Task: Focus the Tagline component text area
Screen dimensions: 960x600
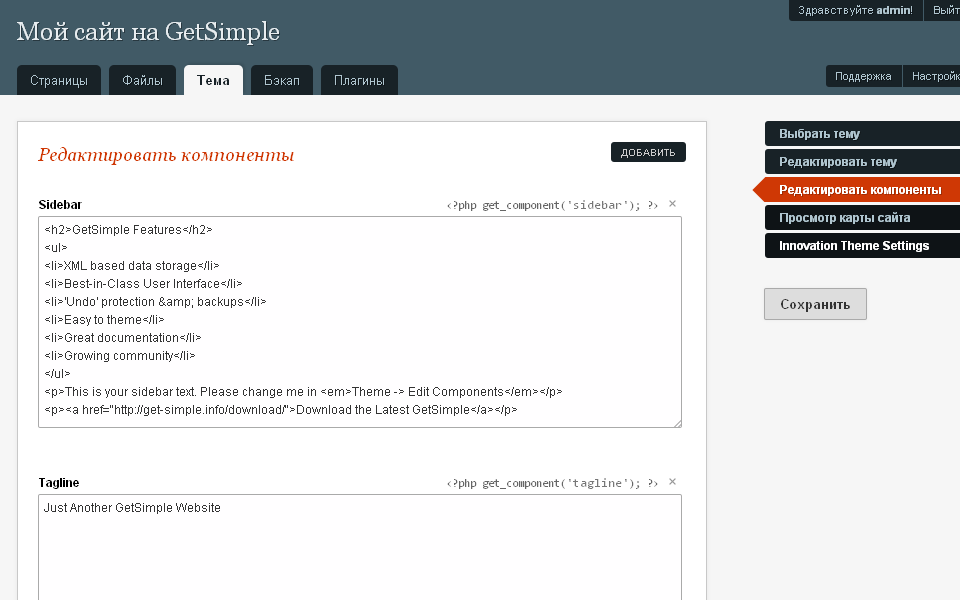Action: coord(360,550)
